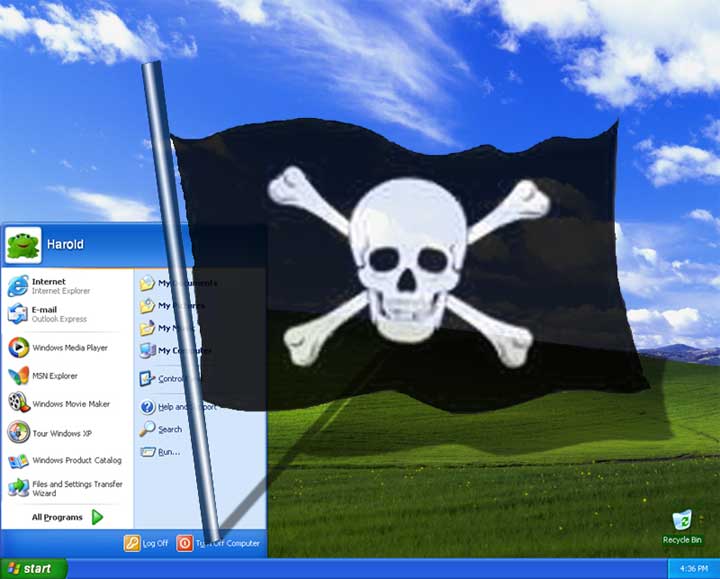Screen dimensions: 720x579
Task: Click the Start button
Action: pos(33,568)
